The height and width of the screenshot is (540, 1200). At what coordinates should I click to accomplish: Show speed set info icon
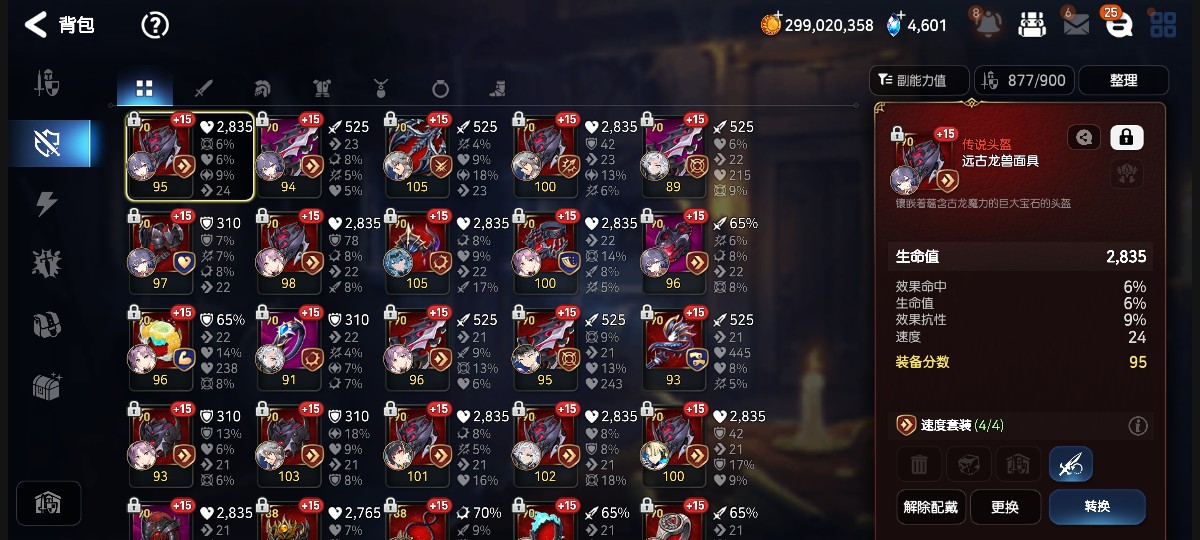pos(1138,426)
